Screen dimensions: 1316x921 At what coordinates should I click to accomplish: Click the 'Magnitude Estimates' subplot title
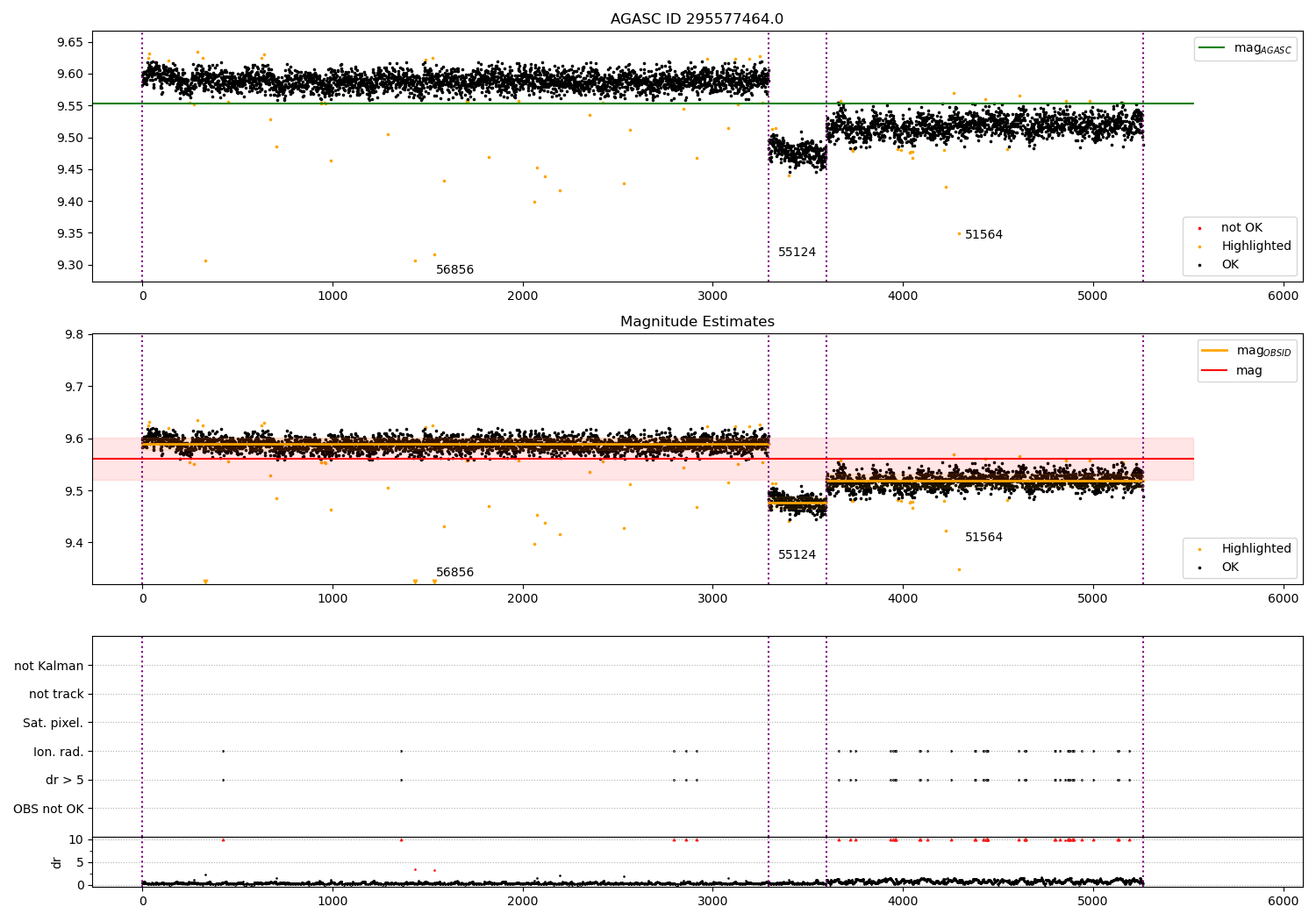point(697,322)
